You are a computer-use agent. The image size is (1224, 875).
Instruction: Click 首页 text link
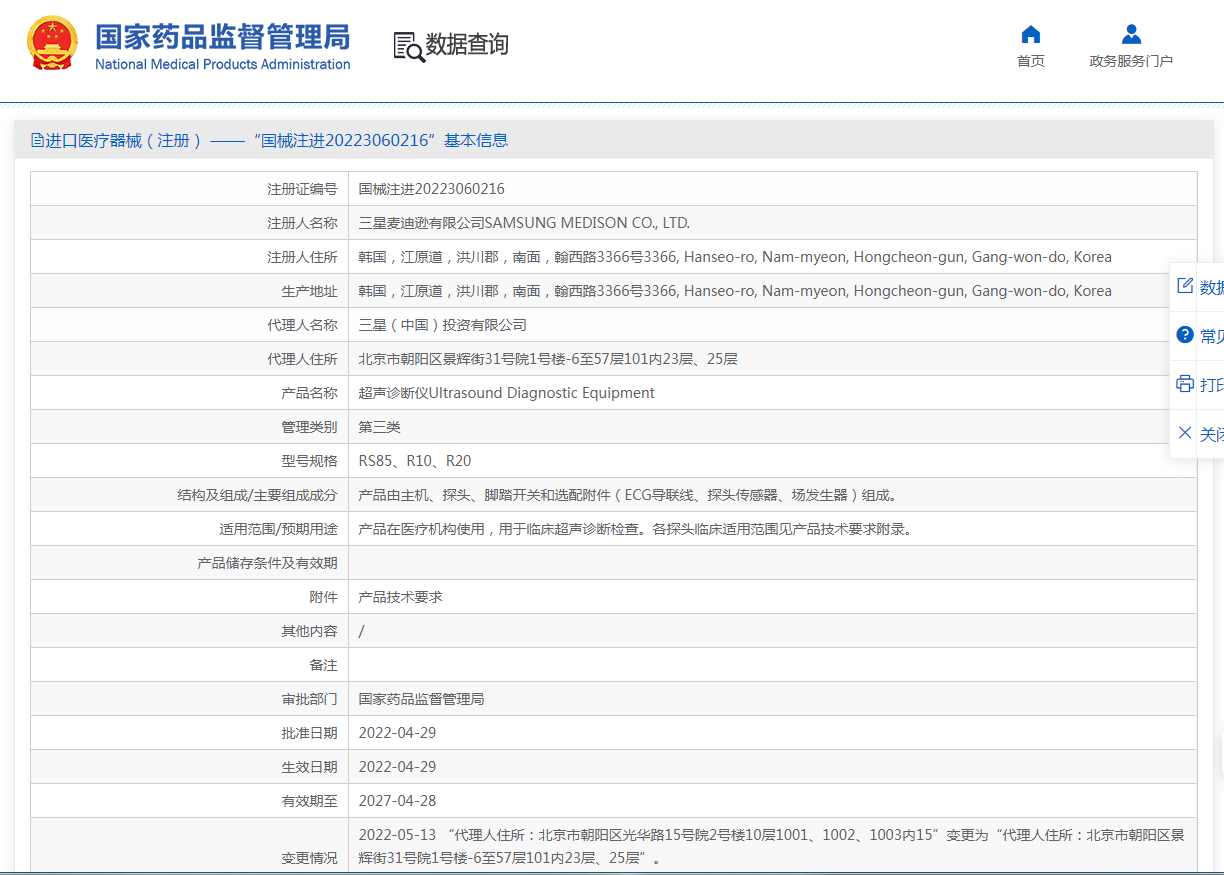(x=1031, y=61)
